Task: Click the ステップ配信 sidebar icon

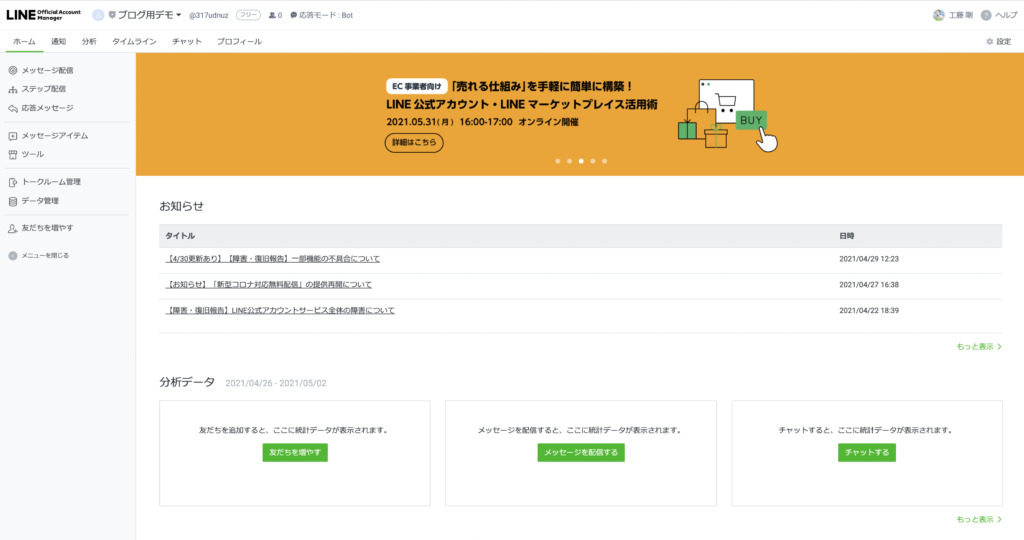Action: pos(12,89)
